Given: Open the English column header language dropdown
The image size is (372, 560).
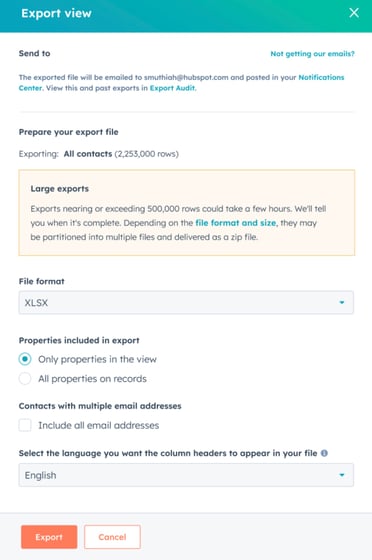Looking at the screenshot, I should 186,475.
